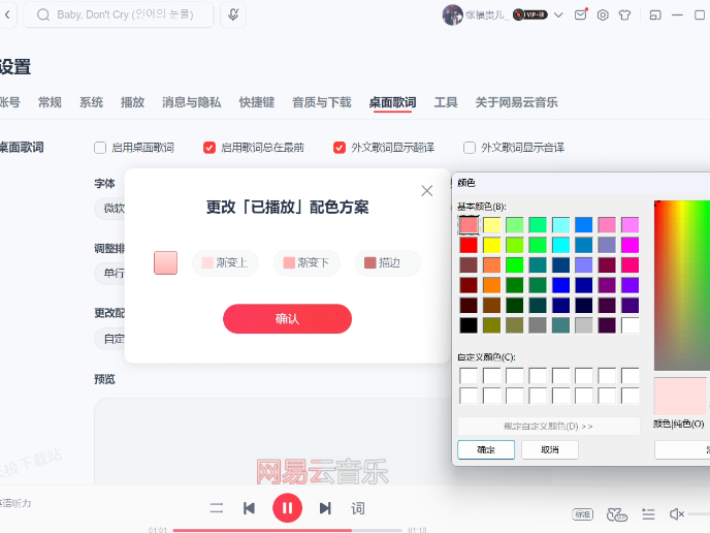Pick the cyan basic color swatch

pos(561,245)
